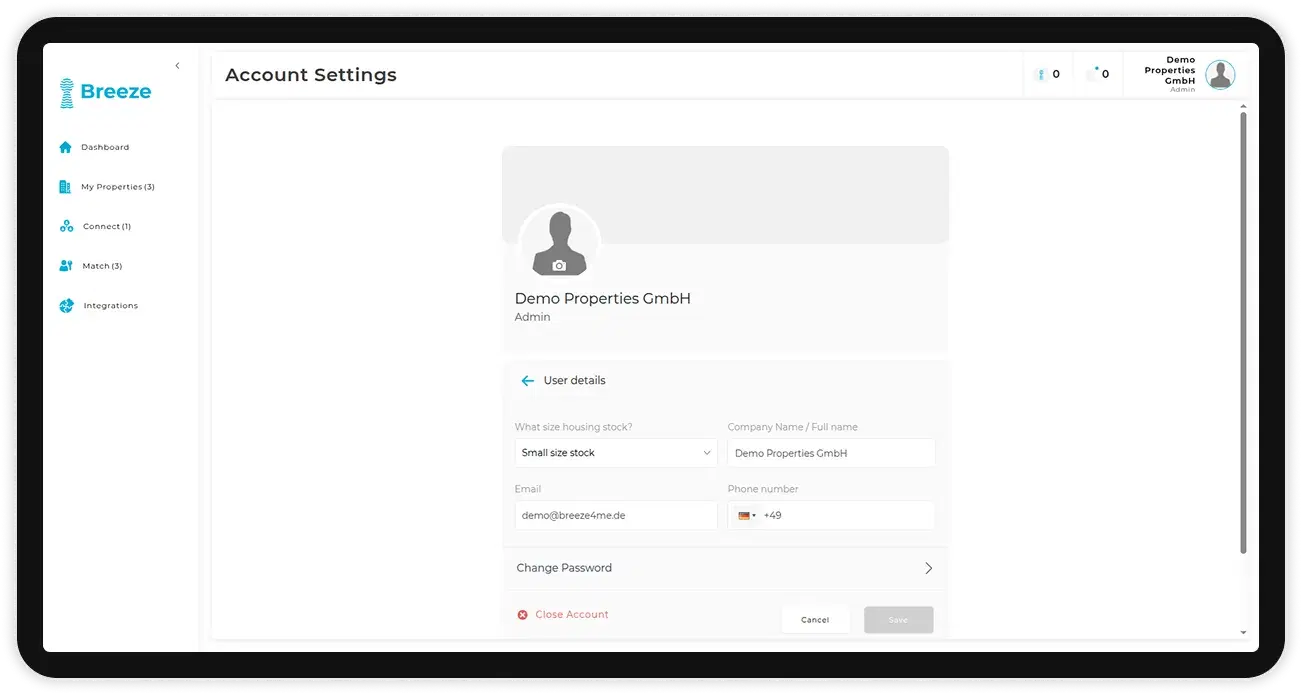Collapse the sidebar with the chevron
Viewport: 1302px width, 695px height.
coord(177,66)
